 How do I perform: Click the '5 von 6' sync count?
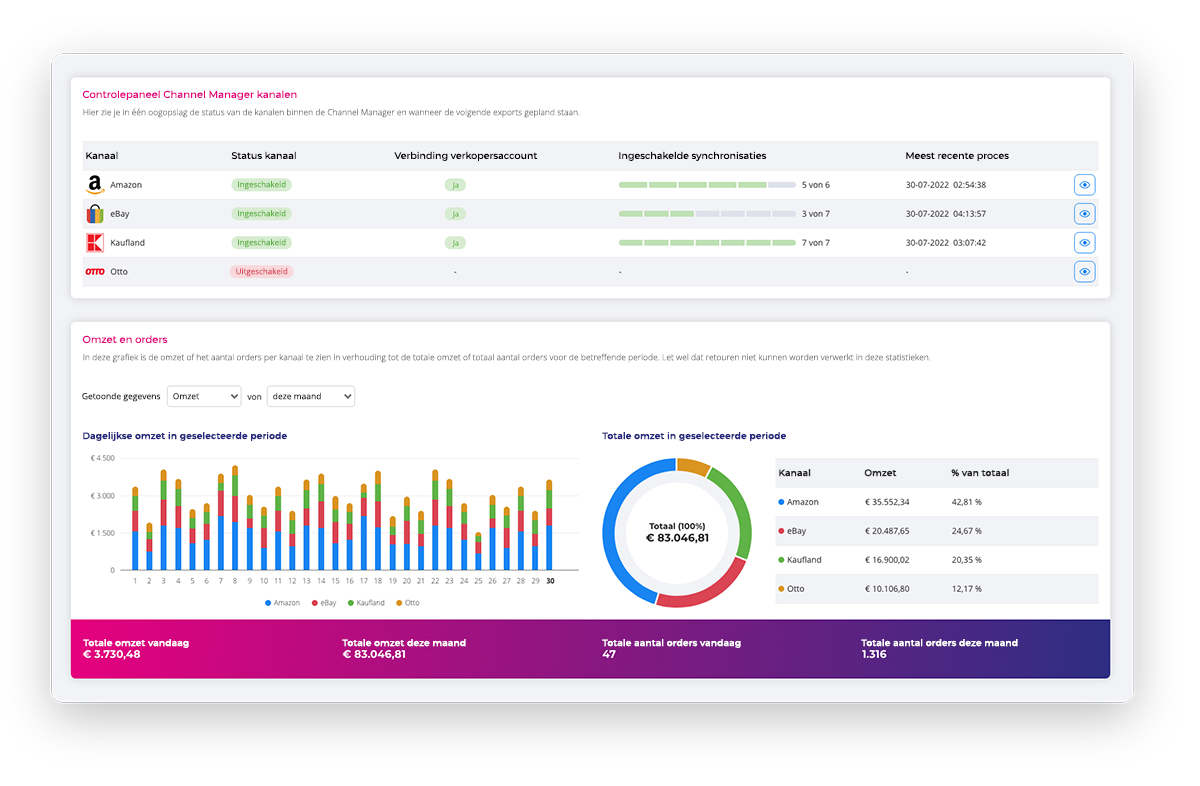coord(816,185)
